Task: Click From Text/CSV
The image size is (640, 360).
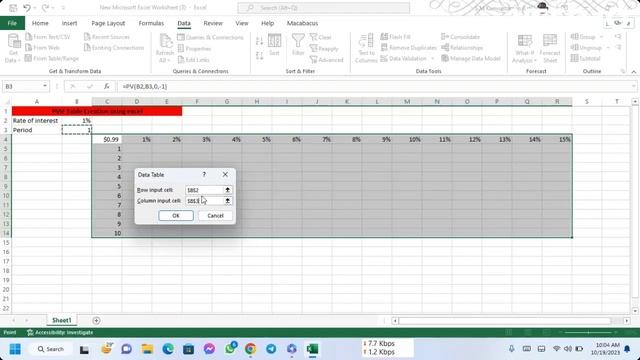Action: [48, 37]
